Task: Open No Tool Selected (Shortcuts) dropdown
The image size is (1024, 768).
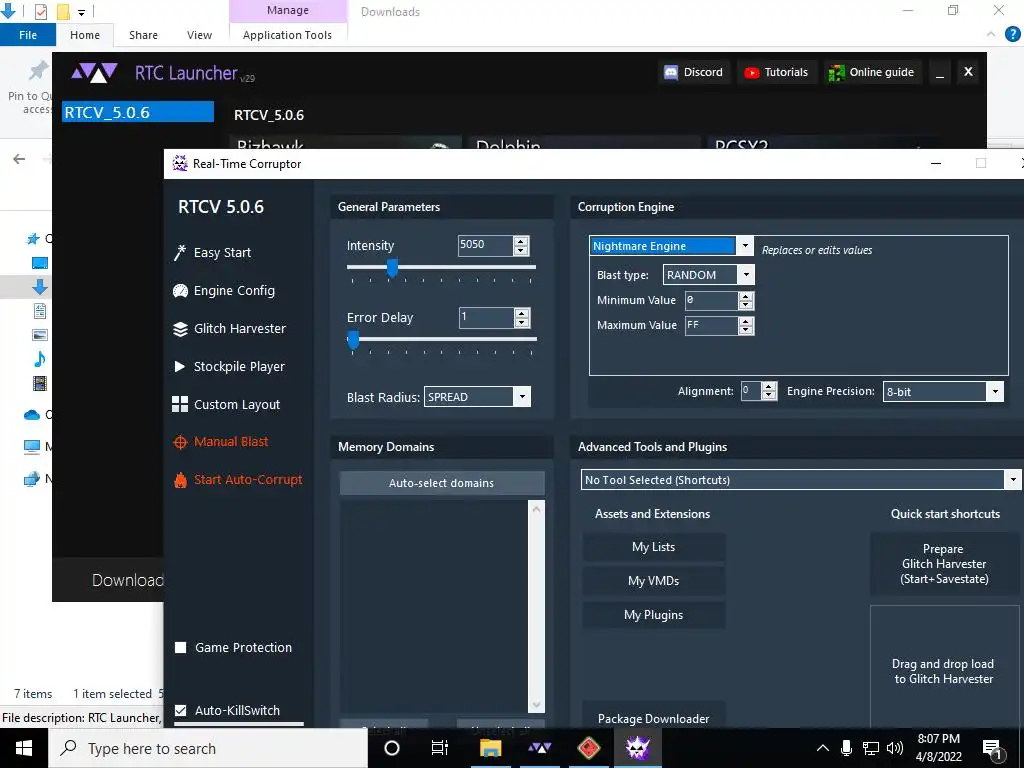Action: 1012,480
